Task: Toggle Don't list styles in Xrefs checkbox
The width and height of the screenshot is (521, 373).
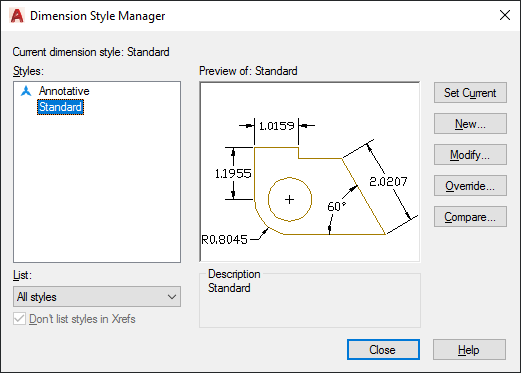Action: click(19, 319)
